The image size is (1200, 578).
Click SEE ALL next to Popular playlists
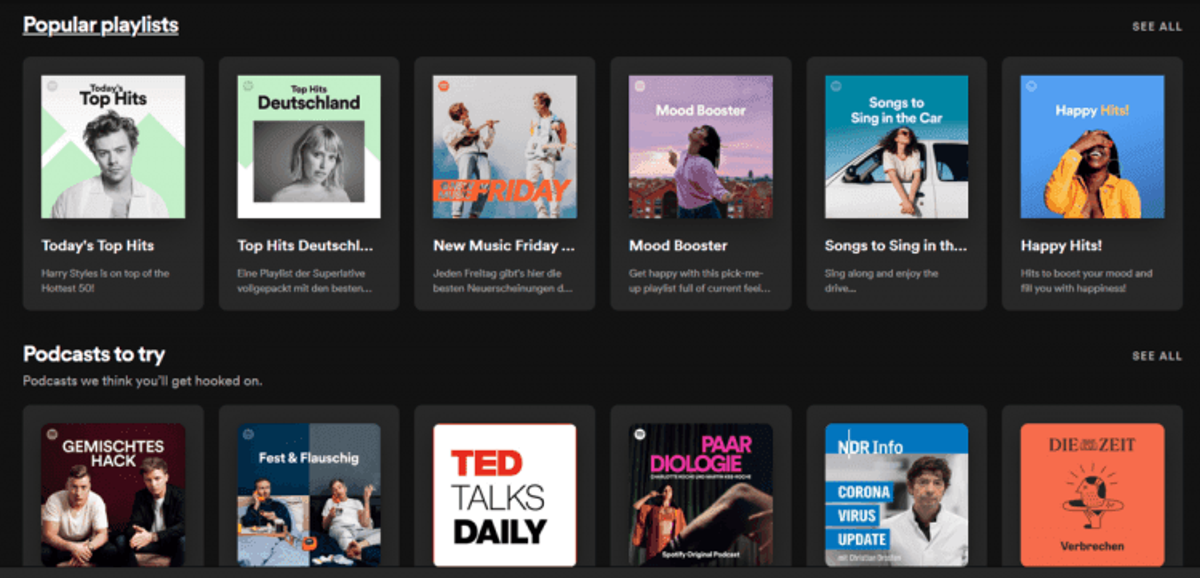coord(1157,27)
